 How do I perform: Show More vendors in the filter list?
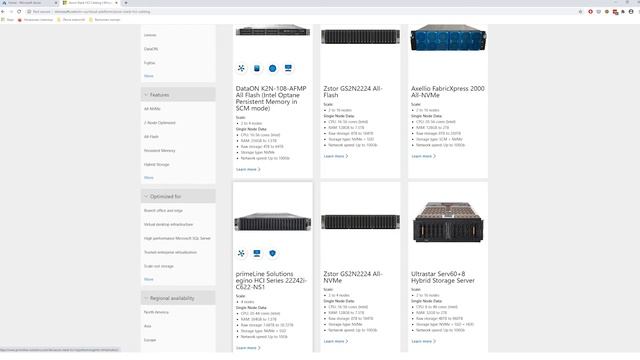pos(149,76)
